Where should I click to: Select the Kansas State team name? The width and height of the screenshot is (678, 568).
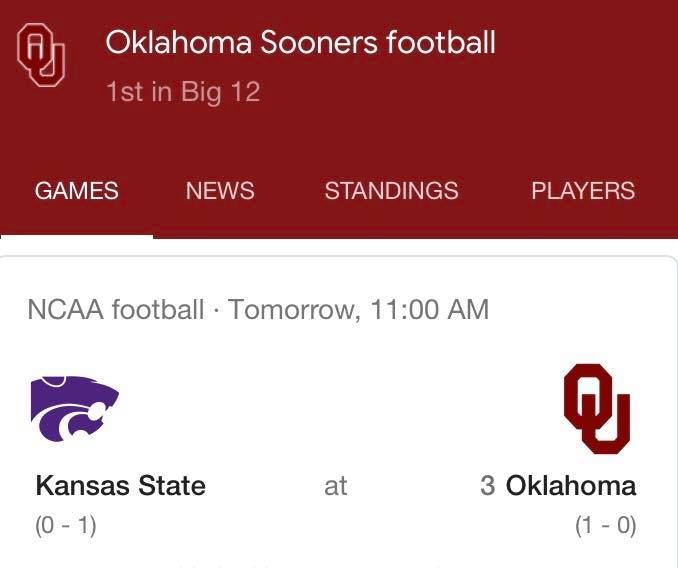pos(121,485)
